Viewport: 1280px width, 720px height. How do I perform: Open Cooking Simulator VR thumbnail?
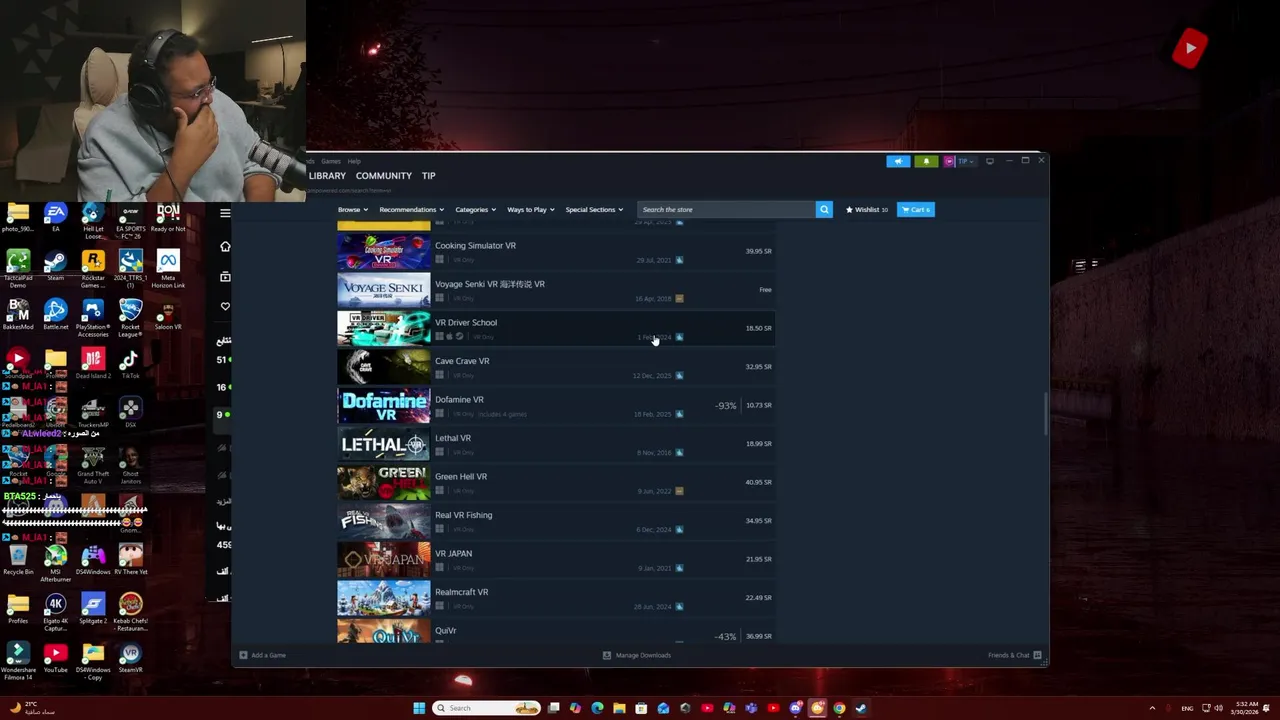pyautogui.click(x=384, y=252)
